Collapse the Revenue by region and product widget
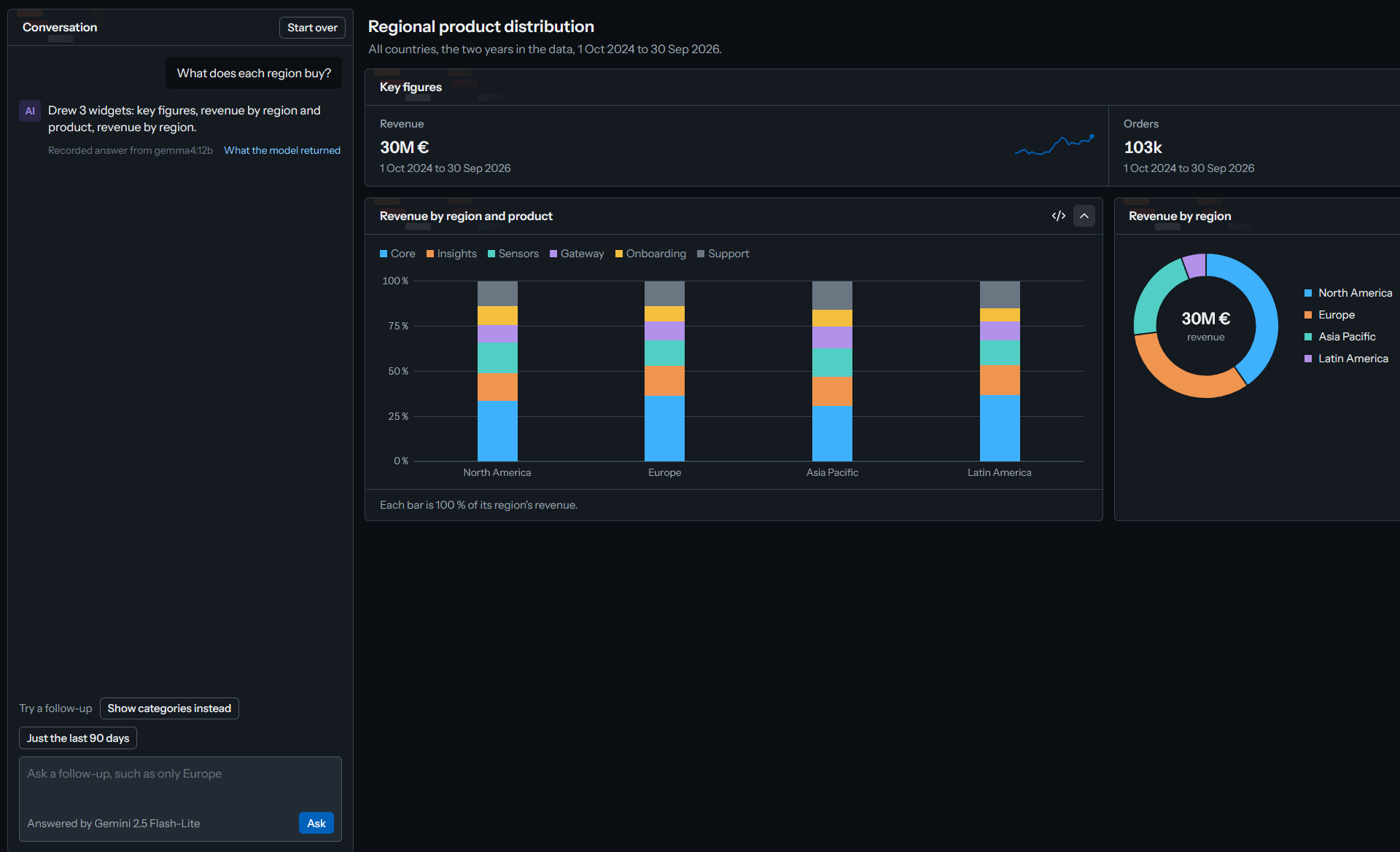This screenshot has height=852, width=1400. click(1084, 216)
